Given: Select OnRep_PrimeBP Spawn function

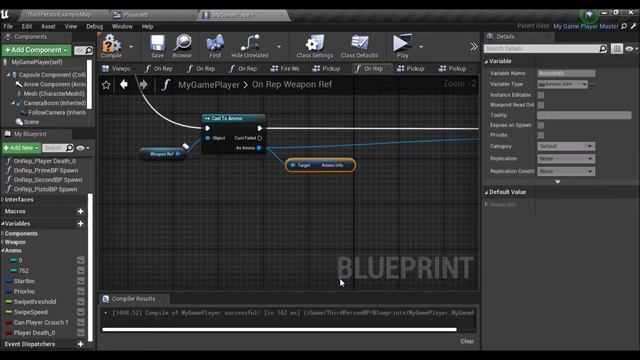Looking at the screenshot, I should click(x=46, y=171).
